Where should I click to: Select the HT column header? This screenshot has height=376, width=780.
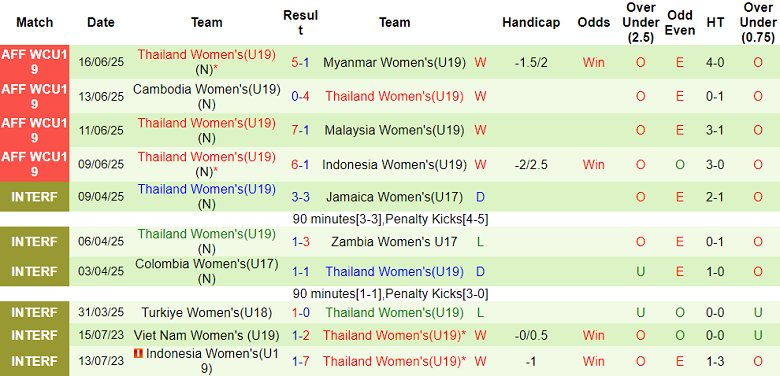coord(715,22)
